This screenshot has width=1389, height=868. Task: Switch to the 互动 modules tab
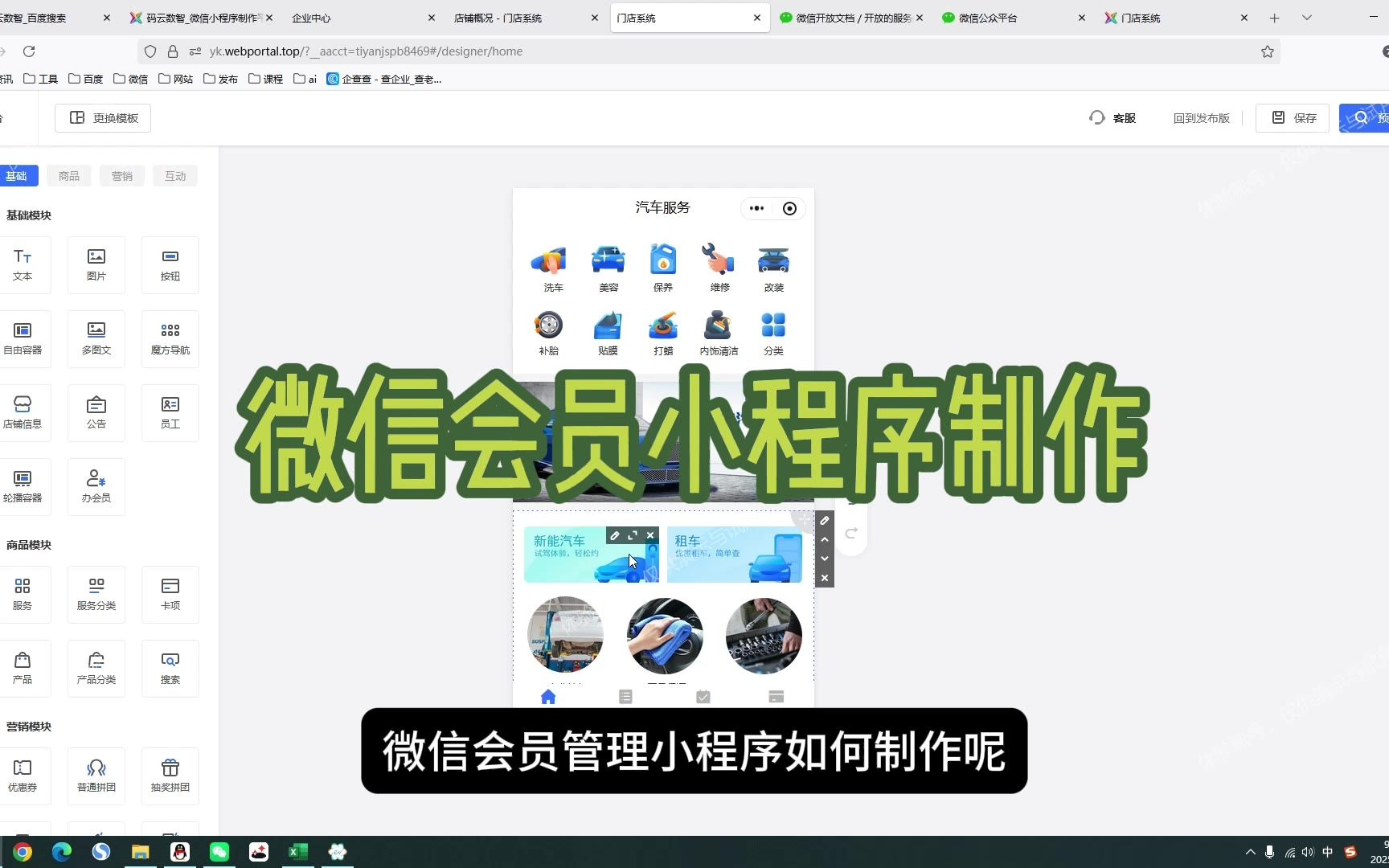[175, 176]
